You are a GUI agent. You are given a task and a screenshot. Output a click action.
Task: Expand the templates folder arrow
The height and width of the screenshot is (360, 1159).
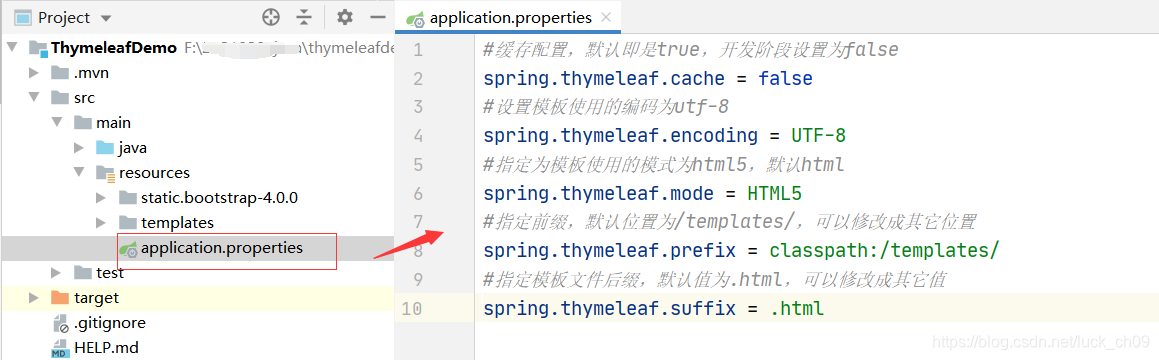tap(102, 223)
